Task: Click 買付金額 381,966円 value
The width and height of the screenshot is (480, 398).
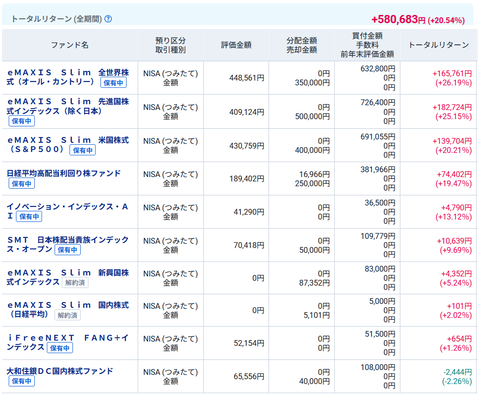Action: point(378,170)
